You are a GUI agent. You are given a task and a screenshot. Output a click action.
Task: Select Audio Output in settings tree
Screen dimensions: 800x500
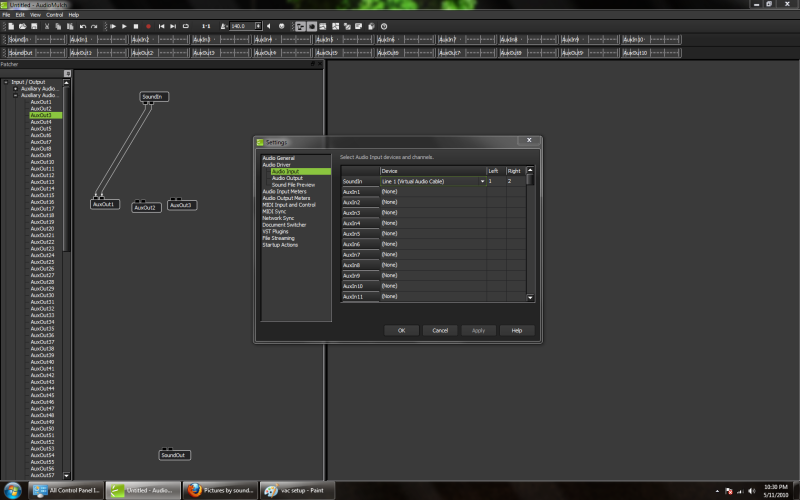click(287, 178)
